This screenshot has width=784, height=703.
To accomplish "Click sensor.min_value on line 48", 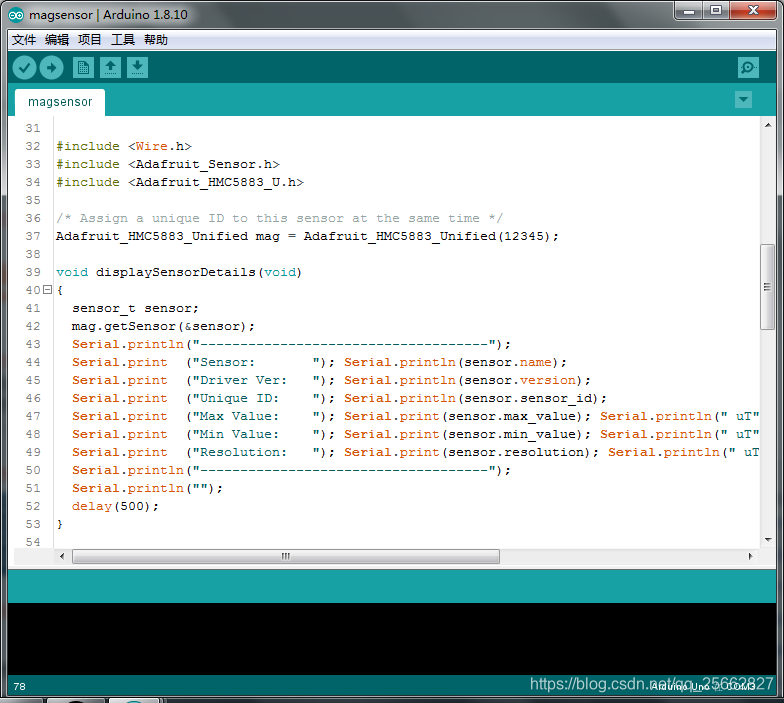I will coord(512,434).
